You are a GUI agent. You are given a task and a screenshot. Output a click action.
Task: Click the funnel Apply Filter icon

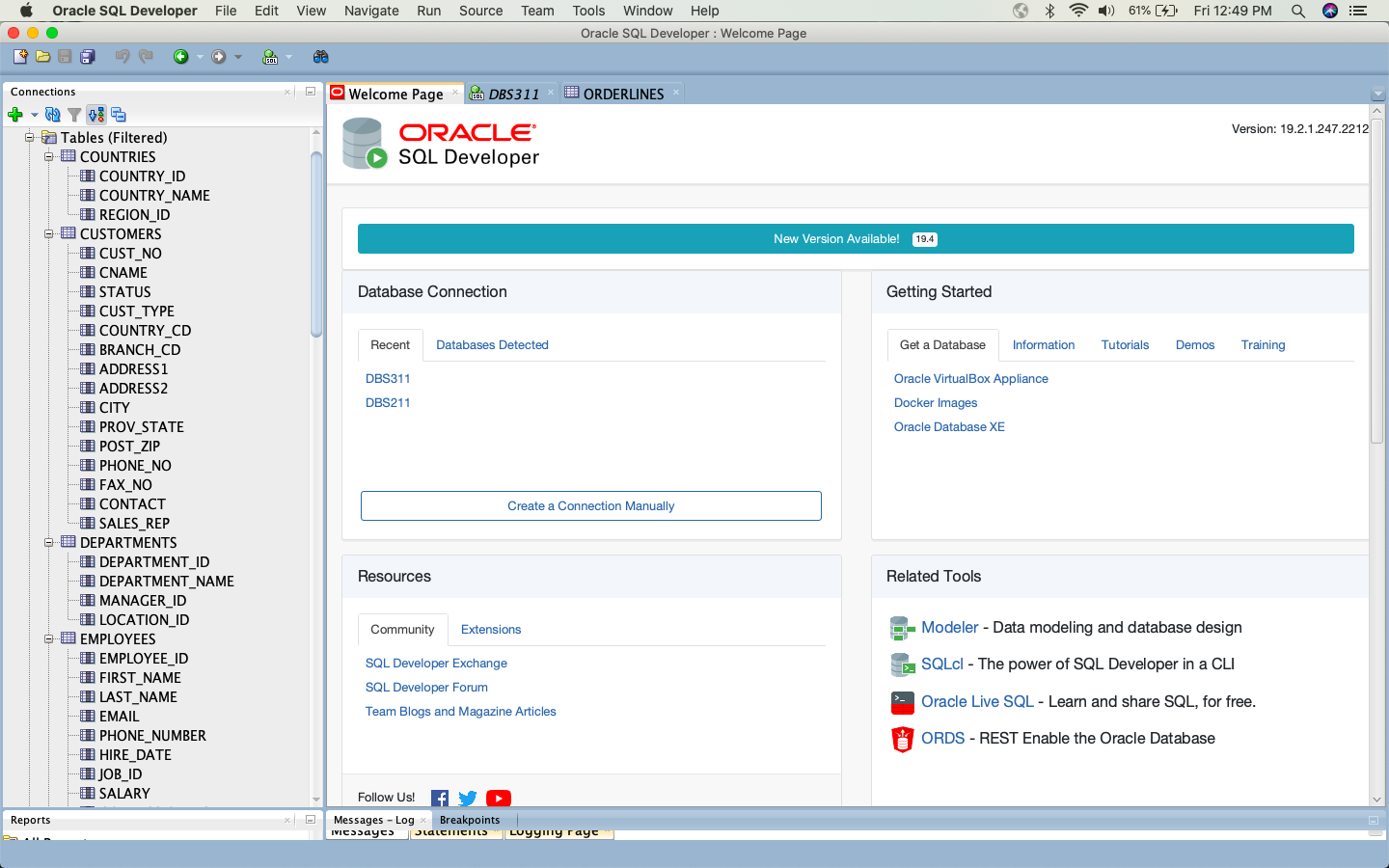point(74,115)
